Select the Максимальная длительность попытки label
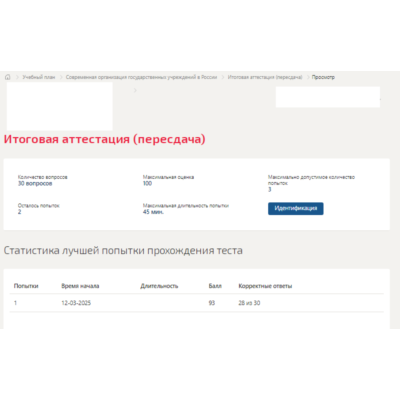 tap(186, 206)
